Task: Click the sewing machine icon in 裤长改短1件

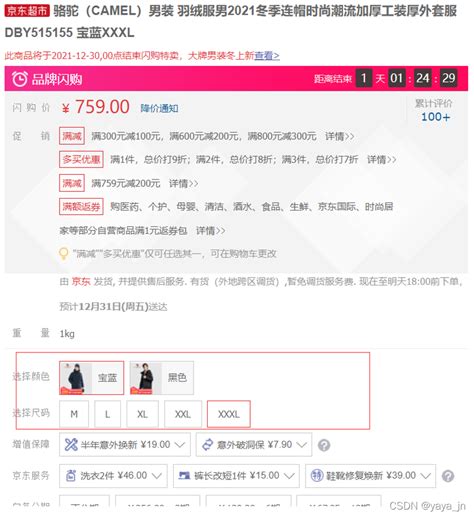Action: [x=184, y=475]
